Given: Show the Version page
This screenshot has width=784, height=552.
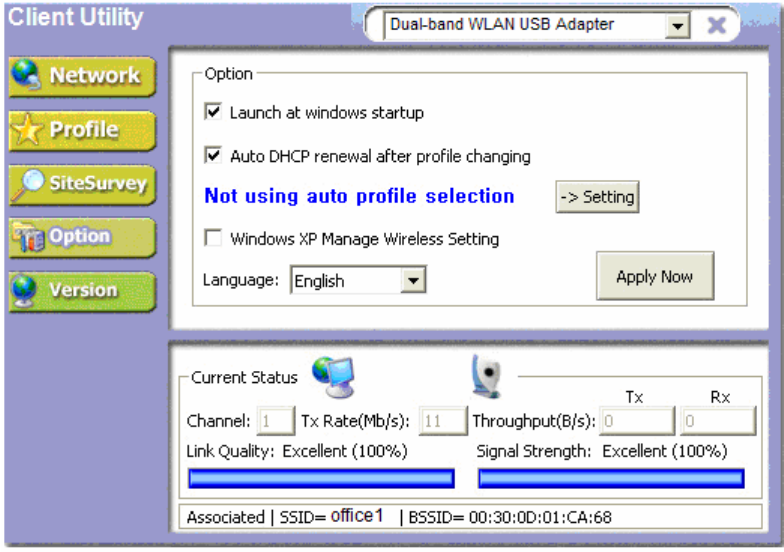Looking at the screenshot, I should click(82, 292).
